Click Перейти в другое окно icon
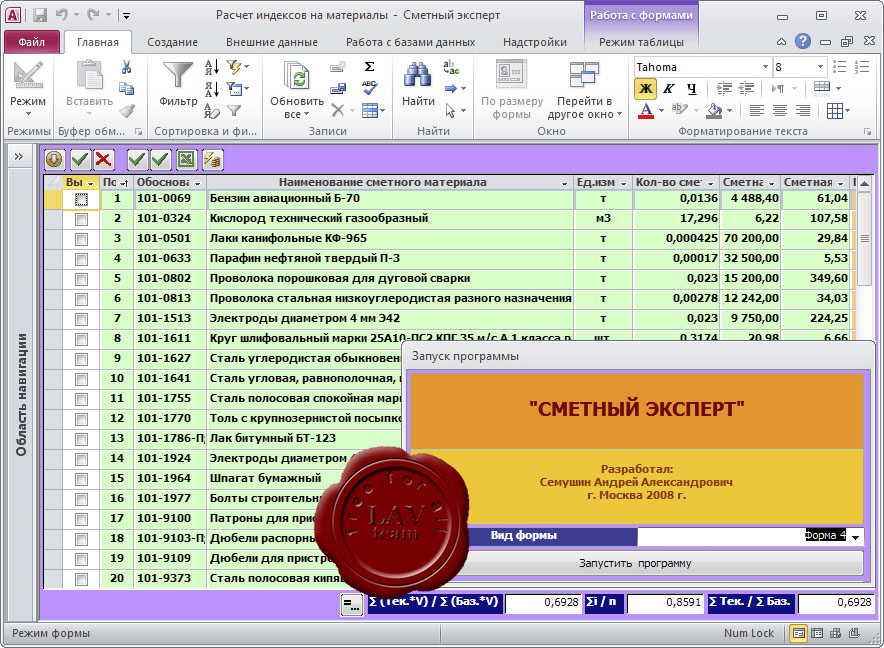The width and height of the screenshot is (884, 648). click(x=584, y=76)
